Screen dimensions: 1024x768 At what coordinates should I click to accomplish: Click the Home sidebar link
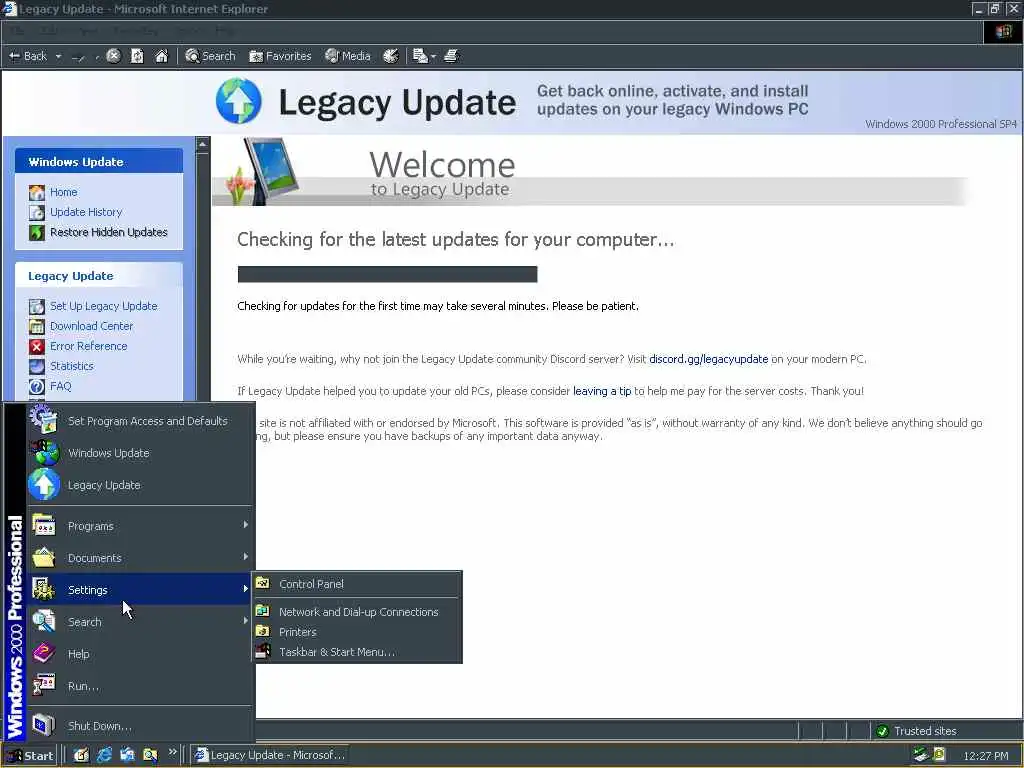(63, 192)
